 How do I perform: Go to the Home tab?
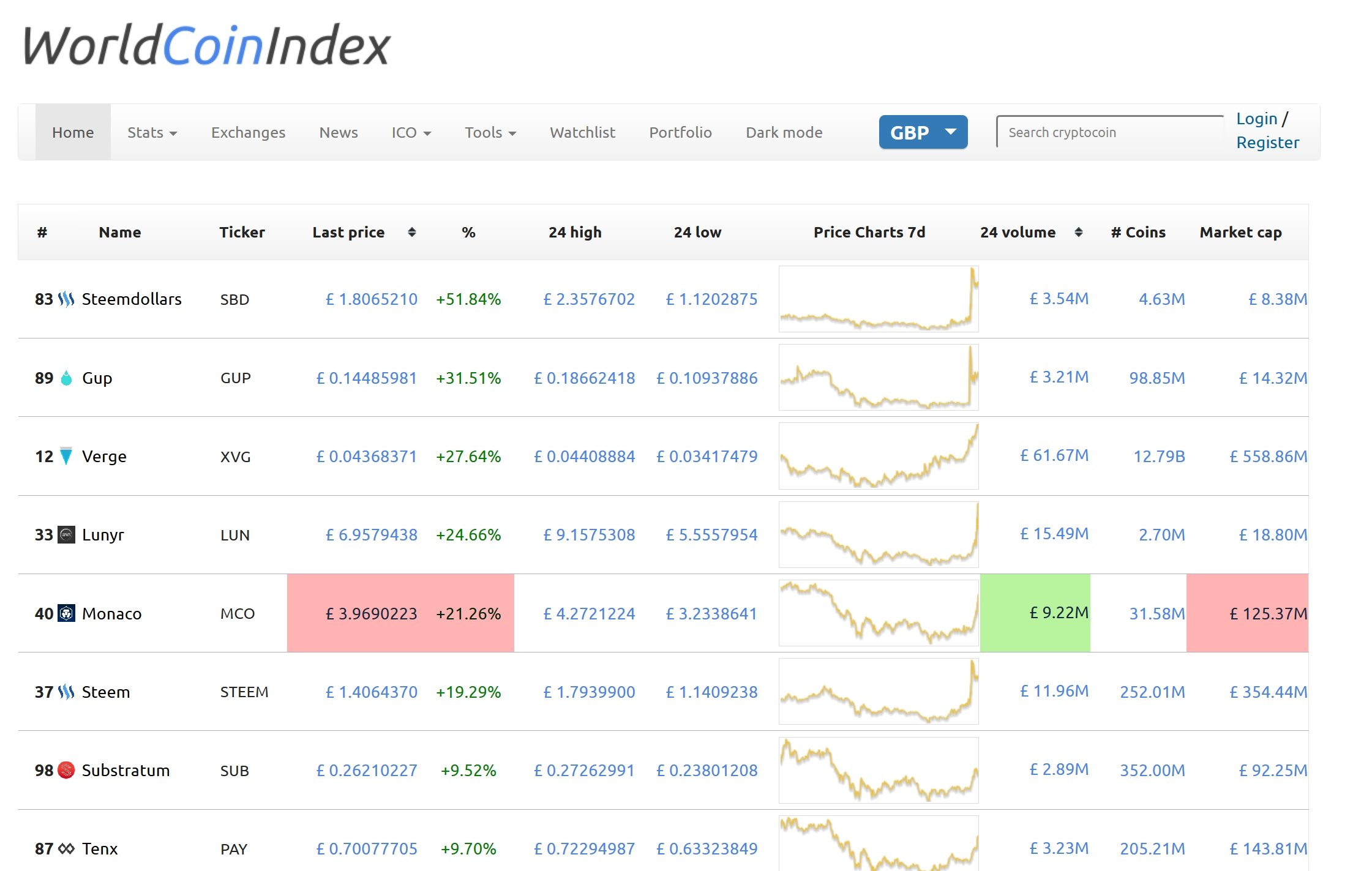coord(73,132)
